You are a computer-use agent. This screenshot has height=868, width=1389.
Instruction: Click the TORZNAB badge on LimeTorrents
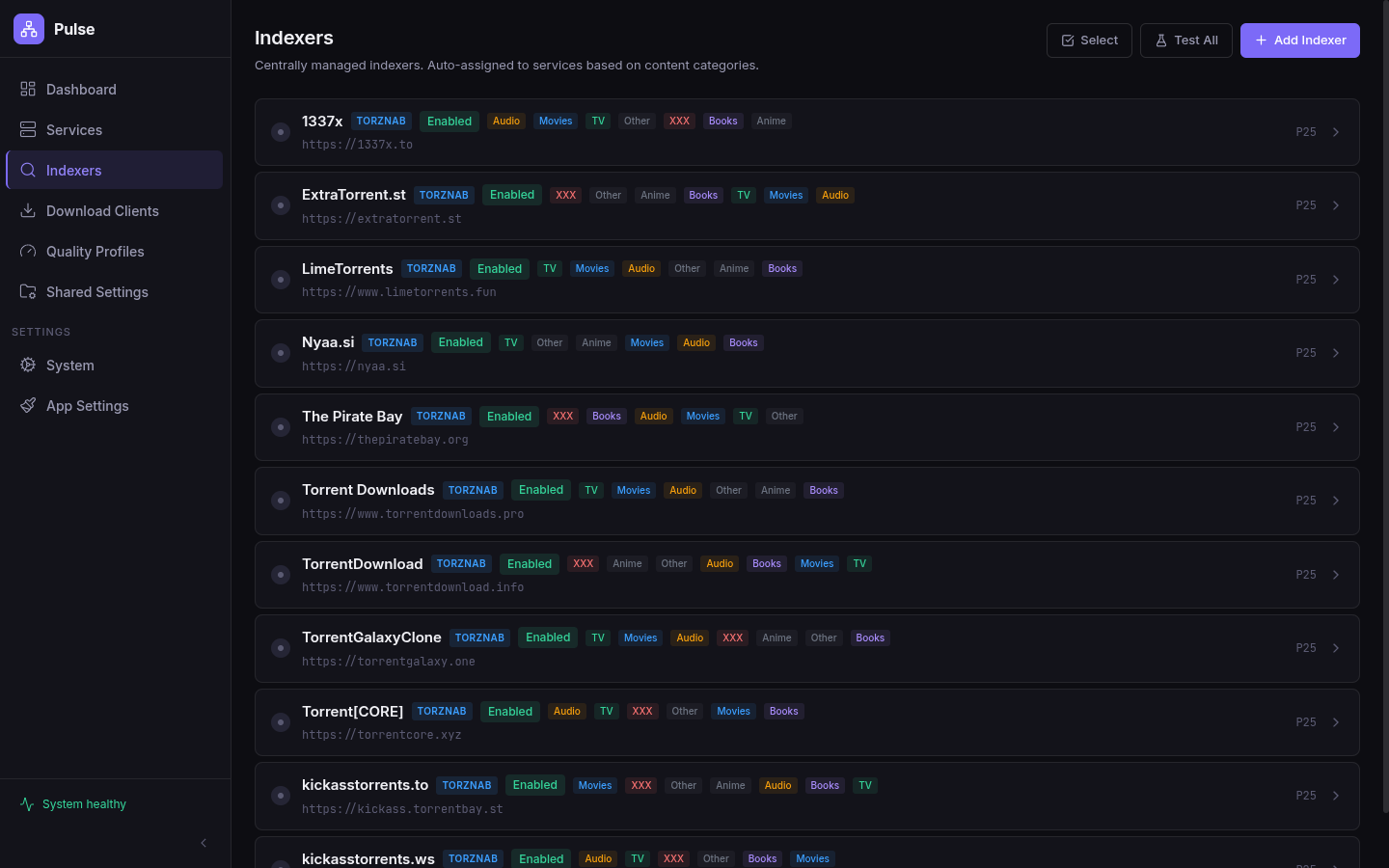431,268
